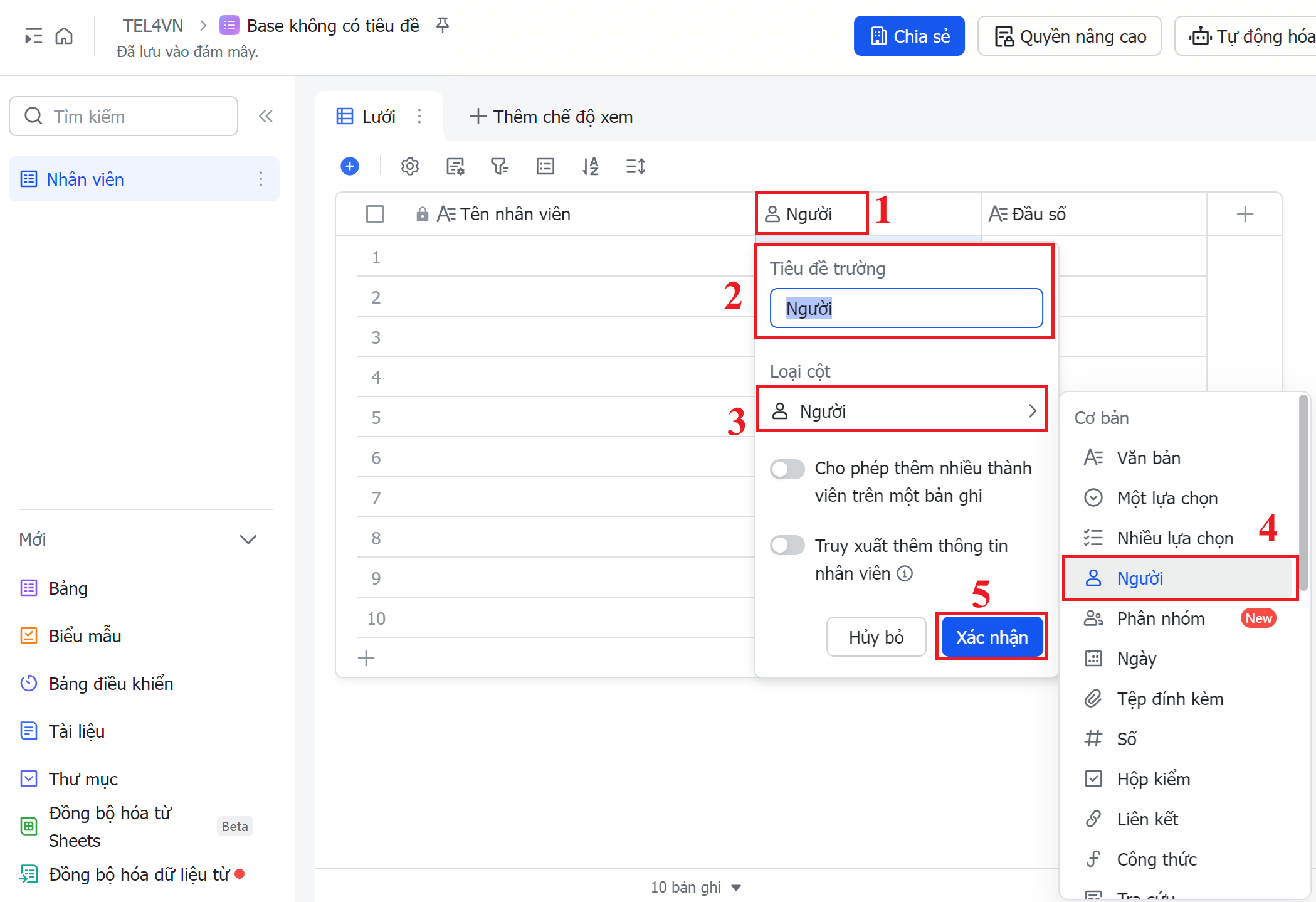Check the select-all checkbox in header

click(x=375, y=214)
